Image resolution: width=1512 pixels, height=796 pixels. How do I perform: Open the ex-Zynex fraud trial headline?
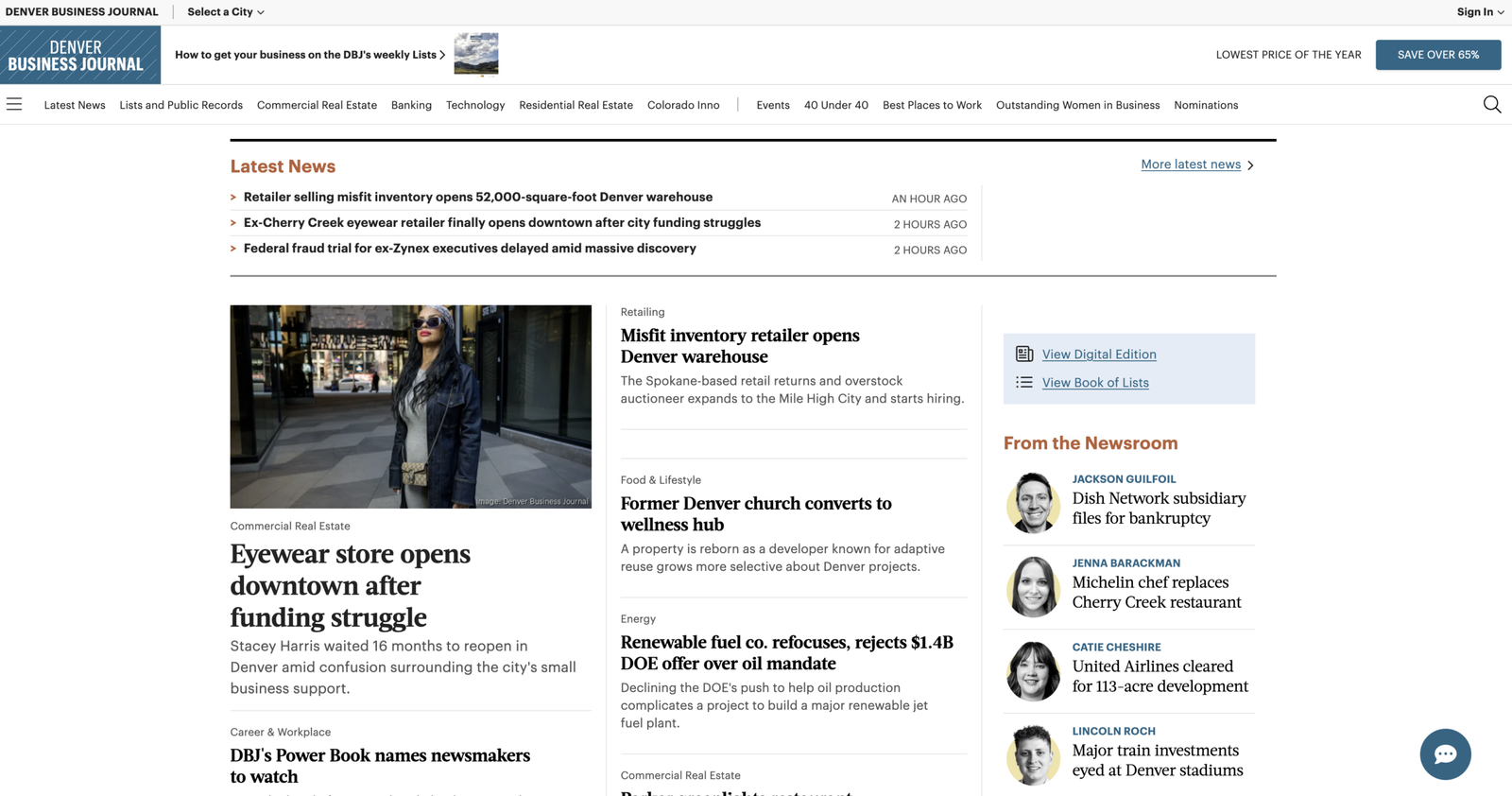470,249
